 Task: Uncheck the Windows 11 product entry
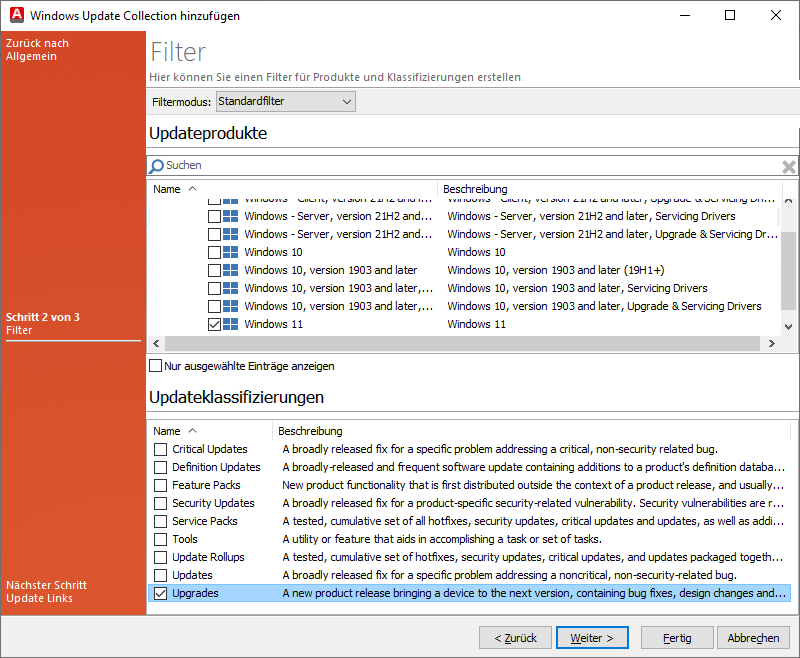215,324
